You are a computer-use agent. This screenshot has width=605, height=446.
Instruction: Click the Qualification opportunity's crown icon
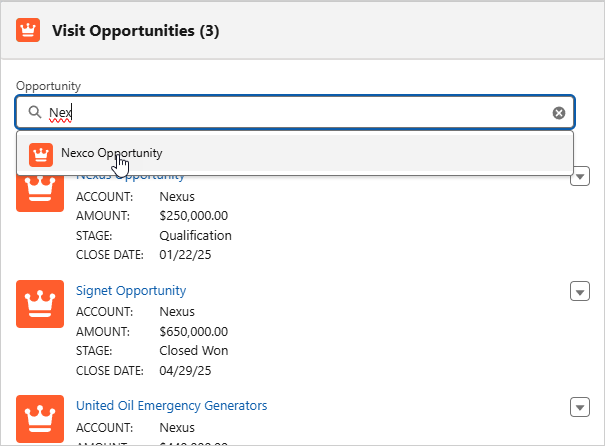[x=40, y=193]
